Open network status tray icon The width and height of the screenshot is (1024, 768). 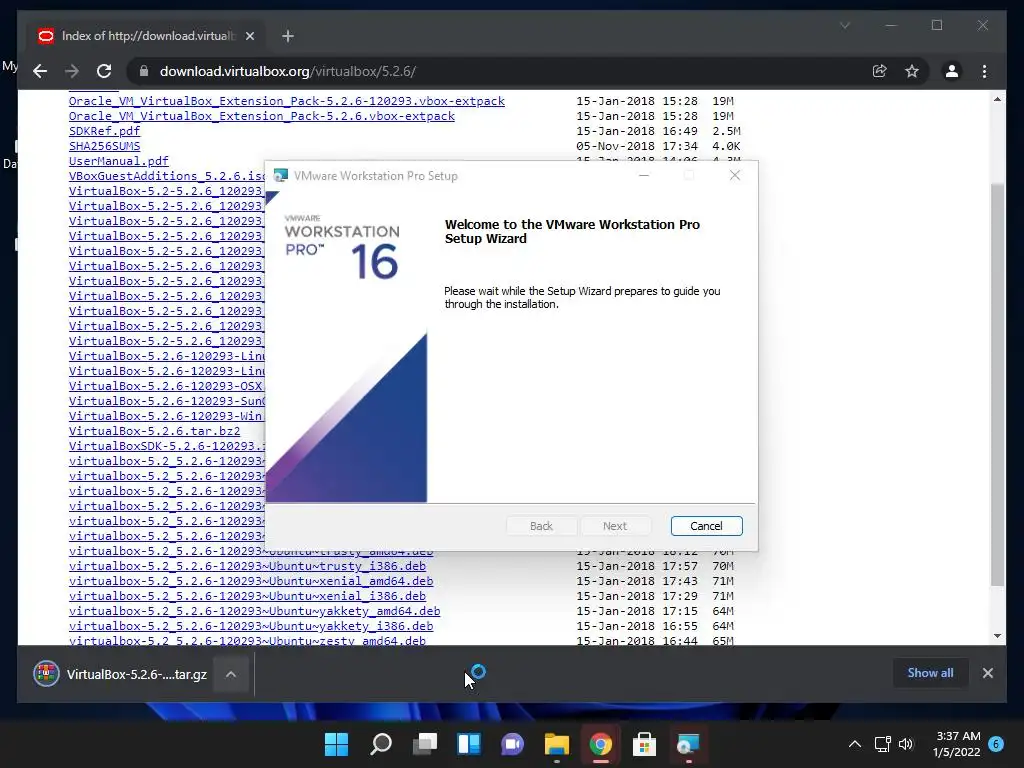pos(882,744)
